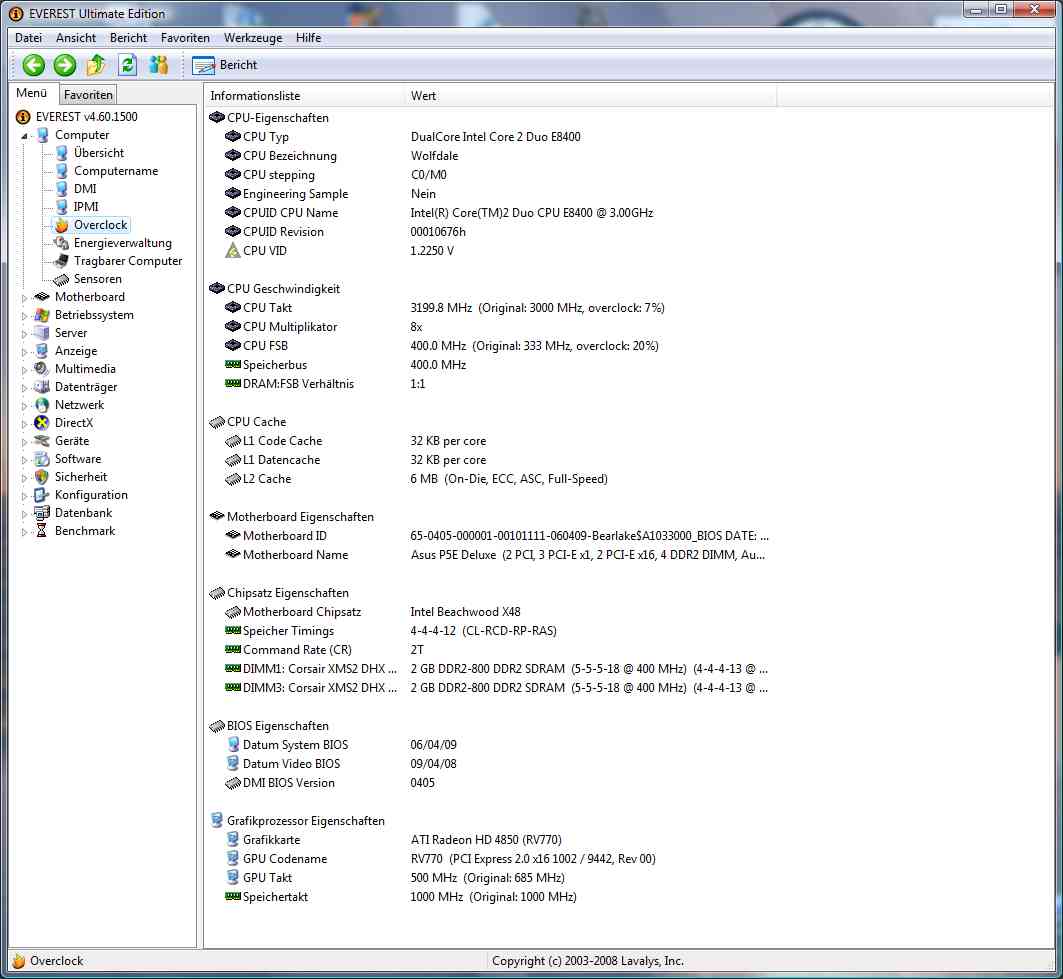Select Computername icon in tree
The width and height of the screenshot is (1063, 979).
[62, 171]
